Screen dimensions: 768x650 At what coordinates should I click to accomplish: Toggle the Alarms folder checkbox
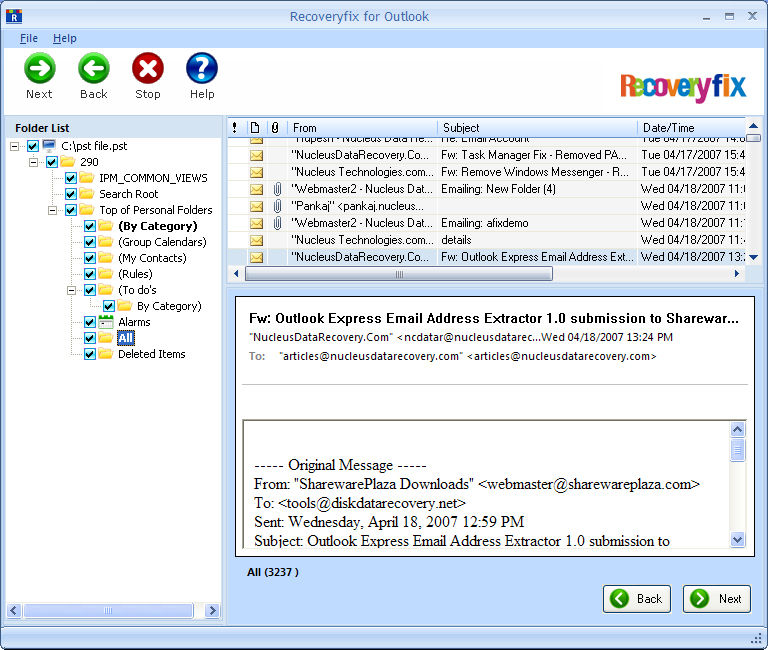(x=90, y=322)
